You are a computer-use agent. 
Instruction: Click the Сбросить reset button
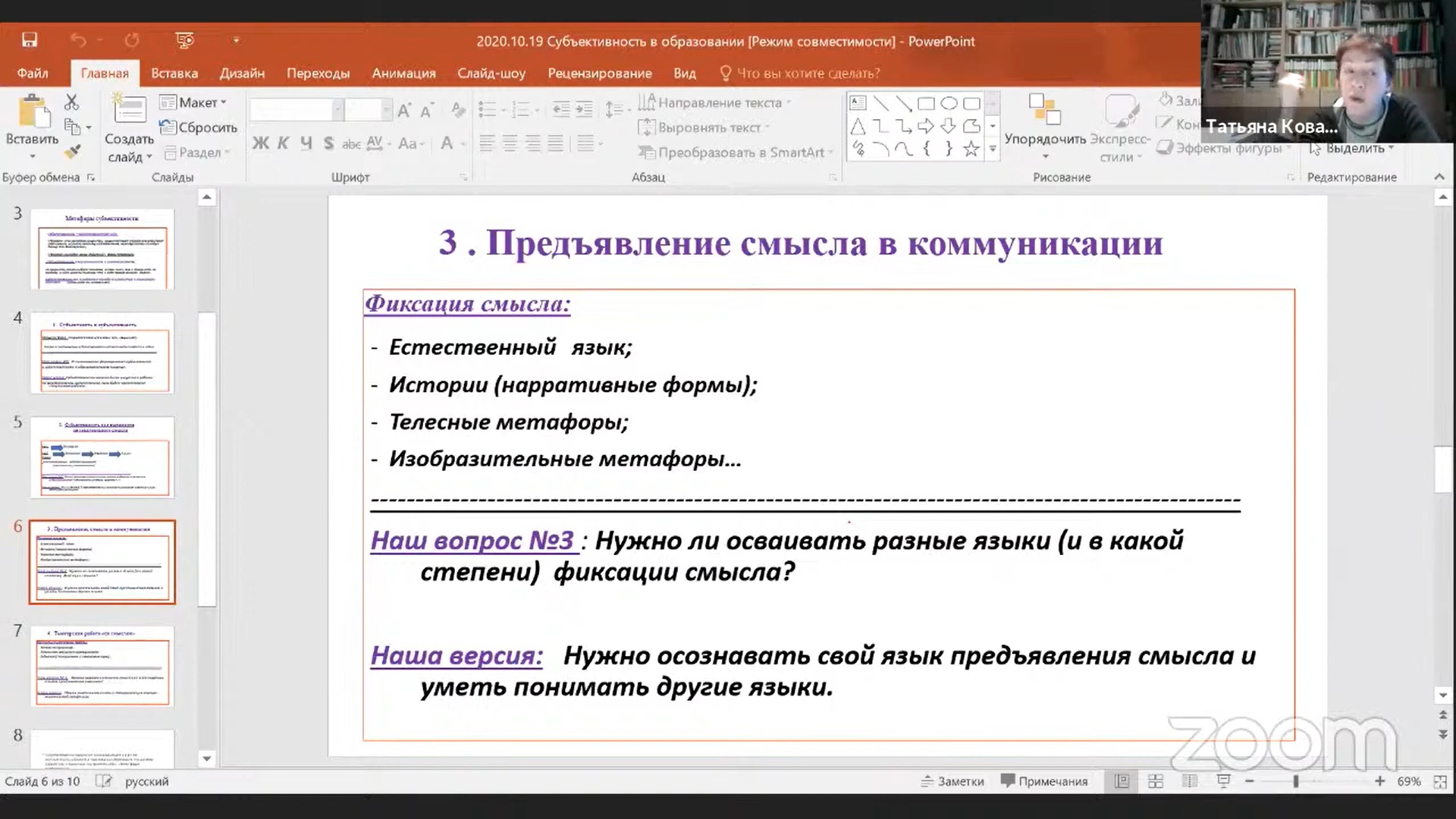coord(199,127)
